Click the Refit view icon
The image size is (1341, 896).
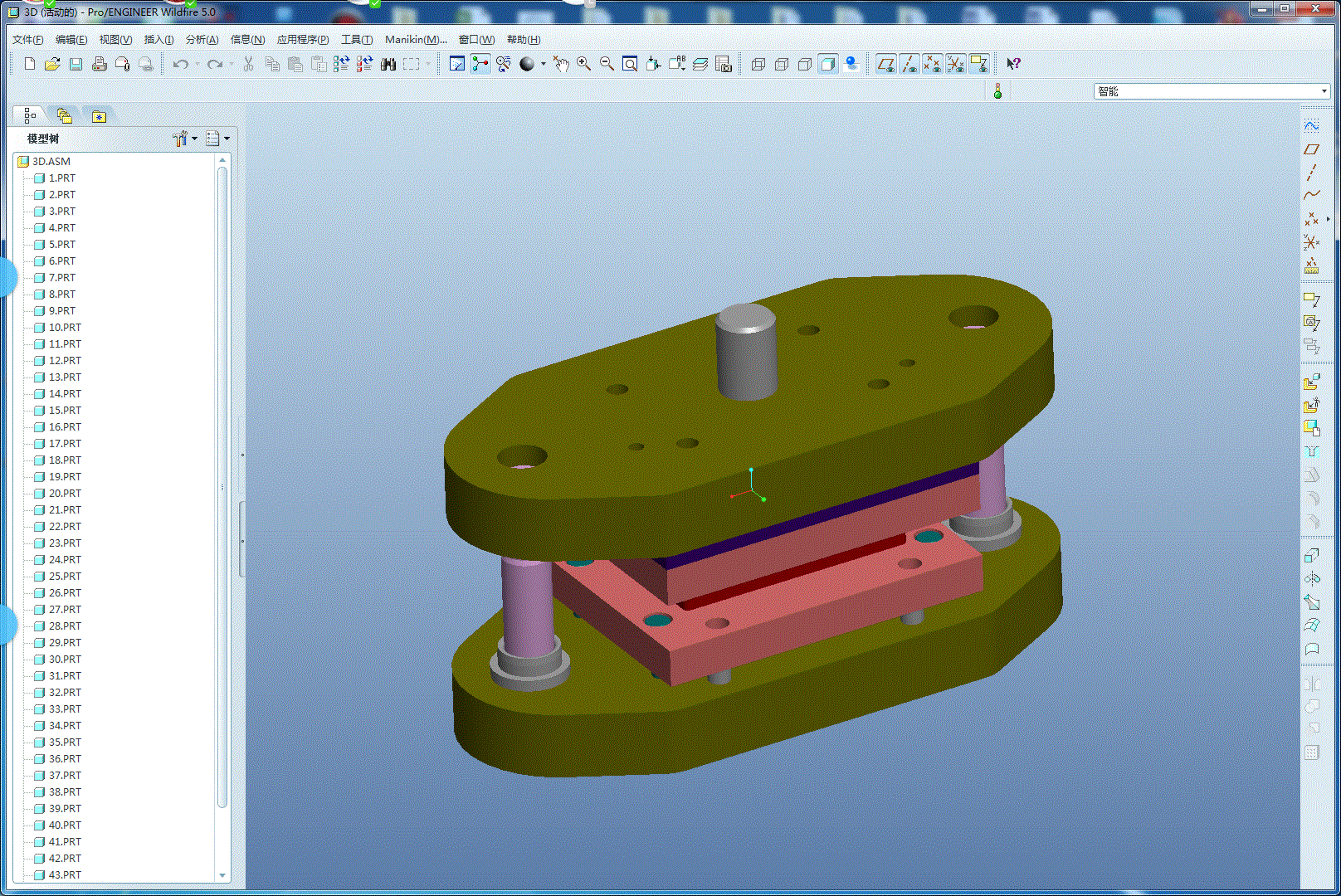(630, 64)
